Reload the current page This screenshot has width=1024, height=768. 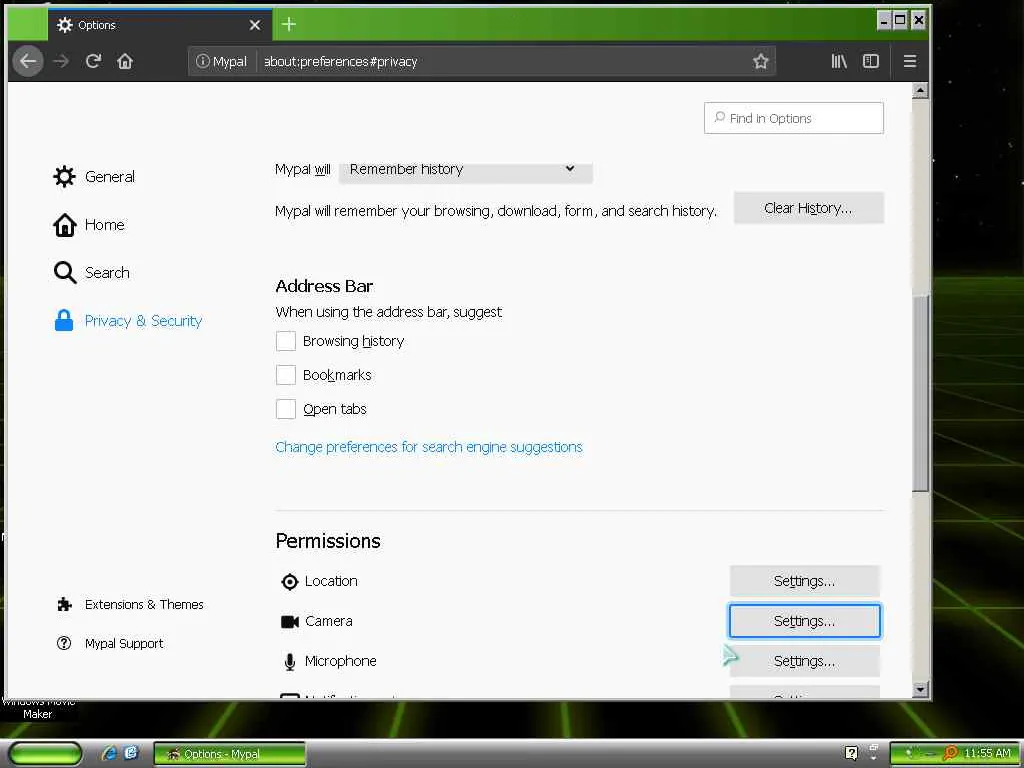(x=93, y=61)
